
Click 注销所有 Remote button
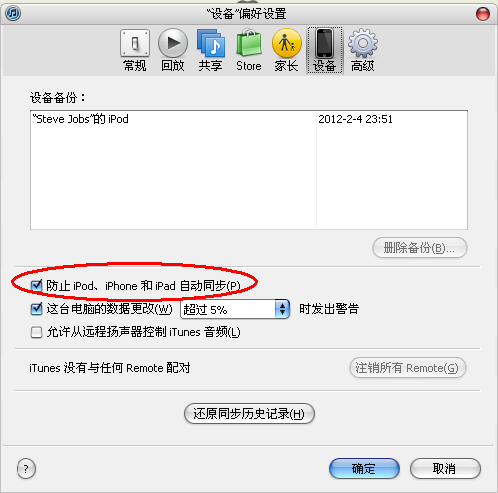[x=407, y=368]
